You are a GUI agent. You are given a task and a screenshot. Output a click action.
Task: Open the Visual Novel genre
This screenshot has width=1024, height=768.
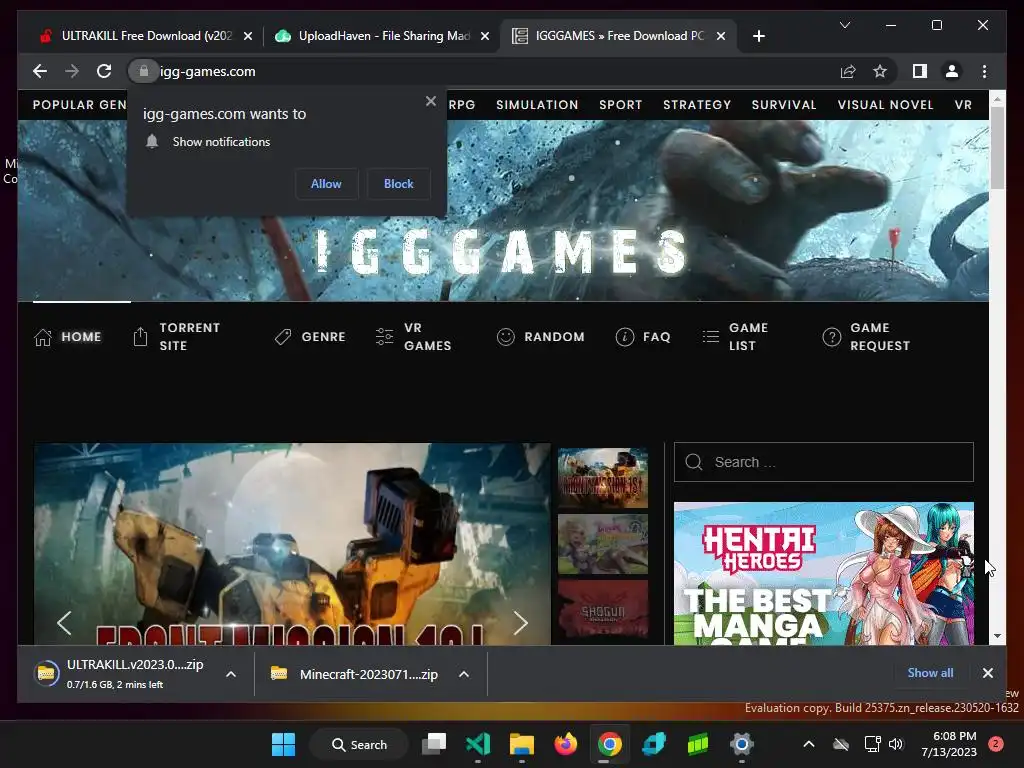click(885, 104)
